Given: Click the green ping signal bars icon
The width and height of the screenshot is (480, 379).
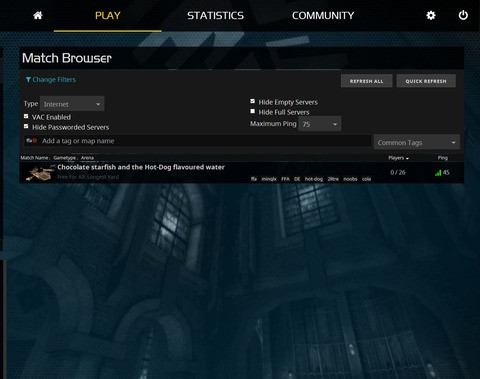Looking at the screenshot, I should tap(438, 173).
